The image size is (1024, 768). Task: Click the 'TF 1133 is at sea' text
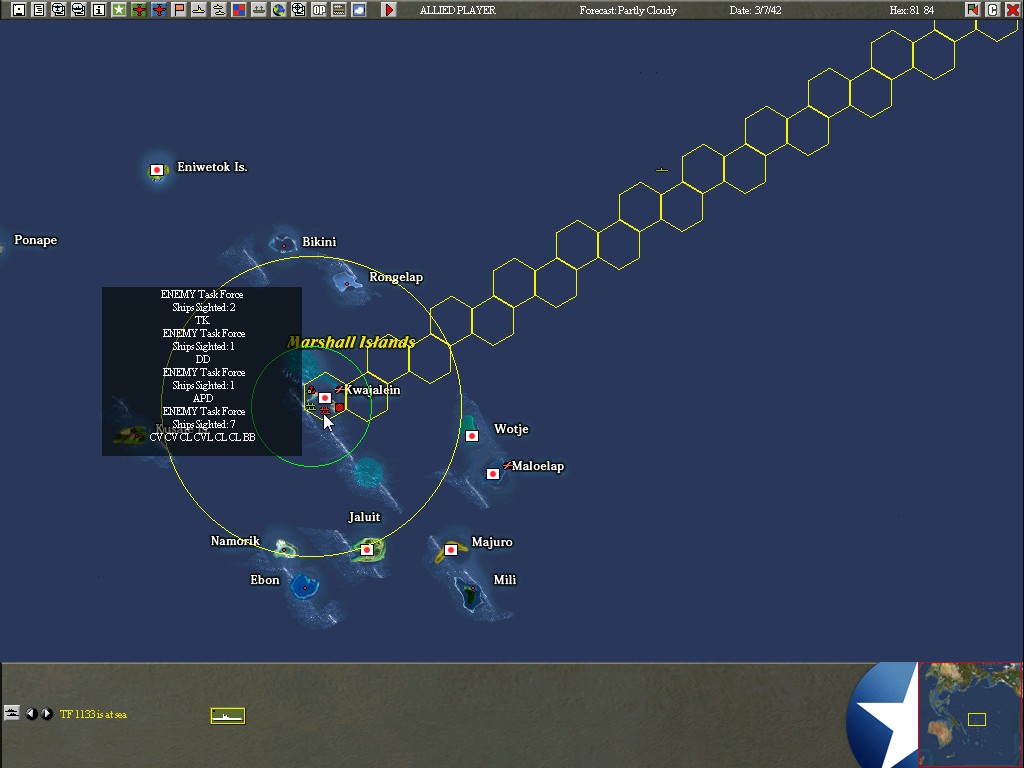click(93, 714)
